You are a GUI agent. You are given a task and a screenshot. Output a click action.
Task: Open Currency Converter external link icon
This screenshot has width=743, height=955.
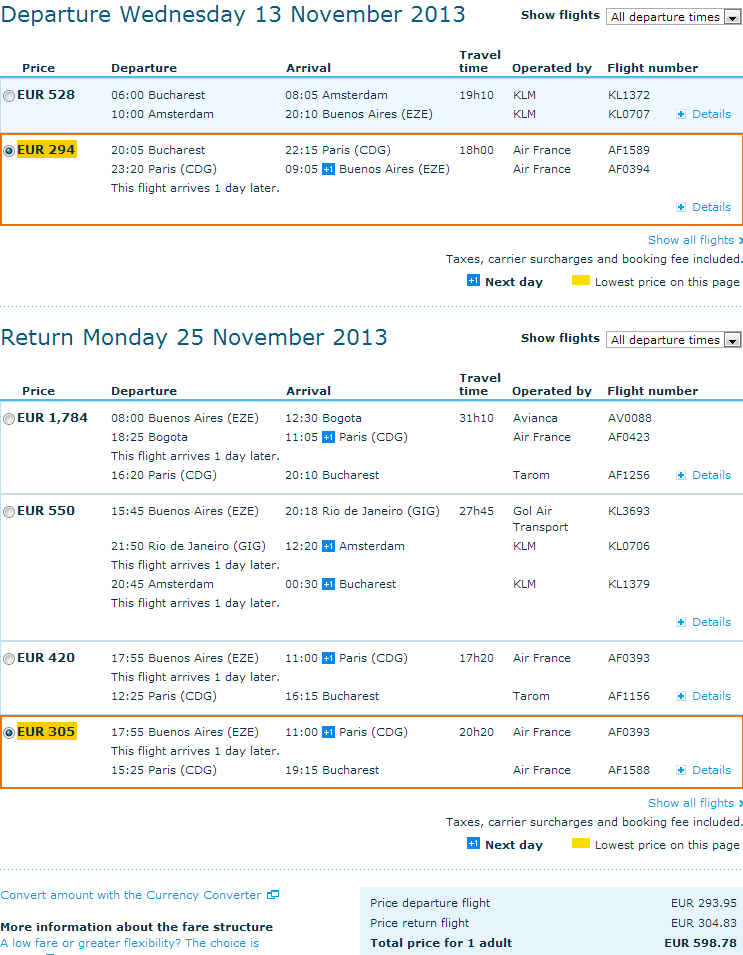coord(273,895)
